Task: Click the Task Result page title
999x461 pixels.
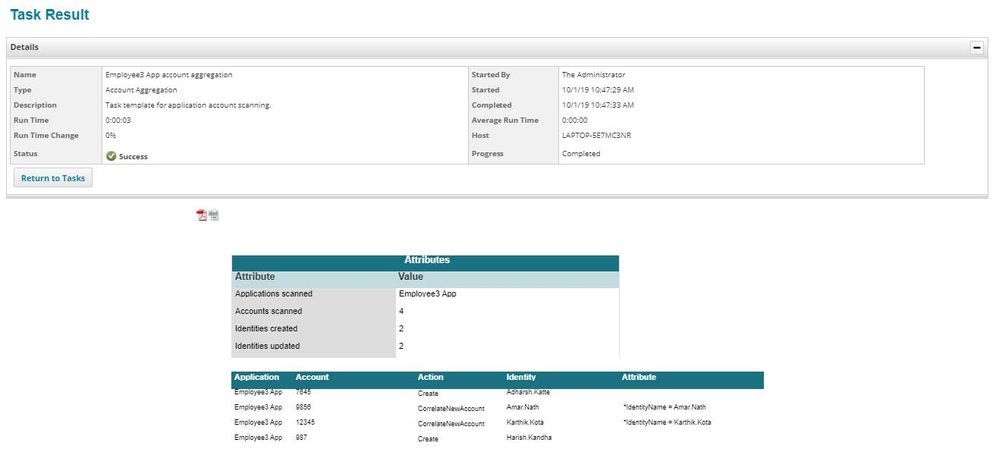Action: (x=50, y=15)
